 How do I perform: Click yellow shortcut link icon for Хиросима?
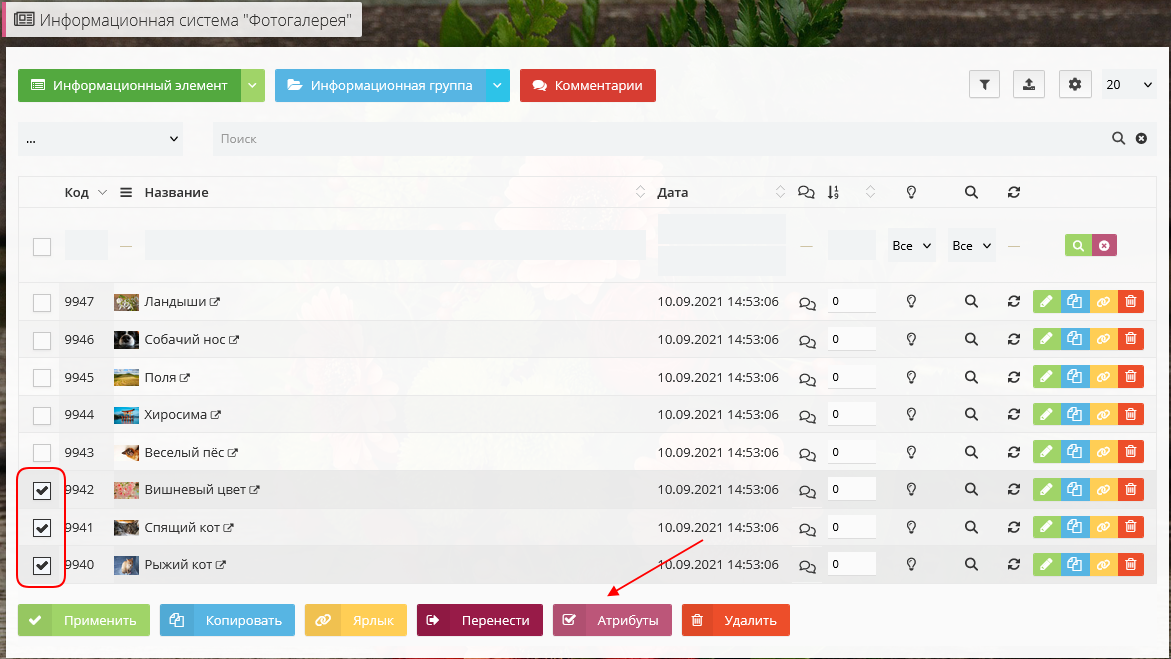tap(1102, 415)
